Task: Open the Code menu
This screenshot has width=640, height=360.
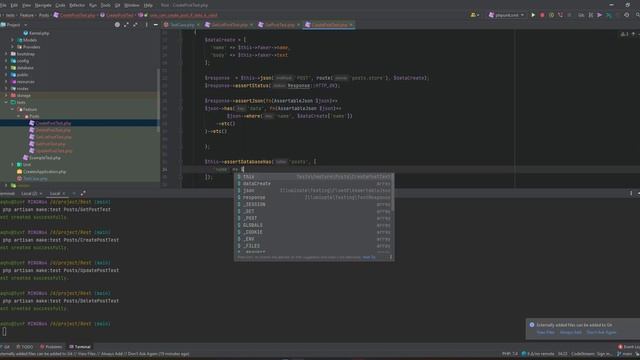Action: coord(60,5)
